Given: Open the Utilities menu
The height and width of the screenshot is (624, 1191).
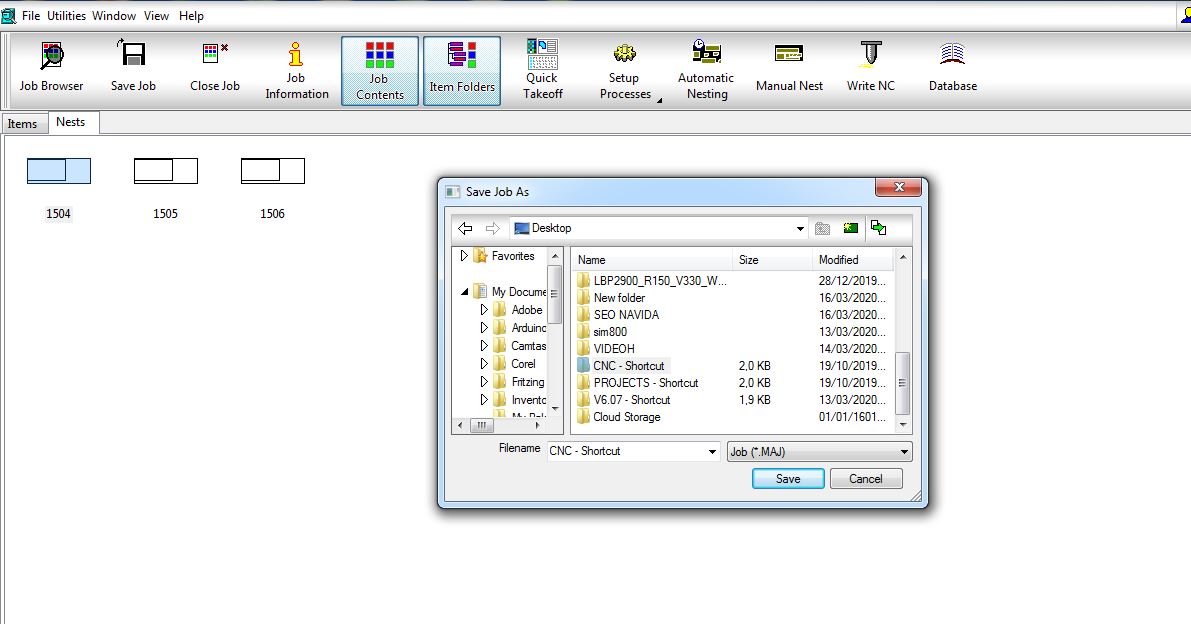Looking at the screenshot, I should point(66,16).
